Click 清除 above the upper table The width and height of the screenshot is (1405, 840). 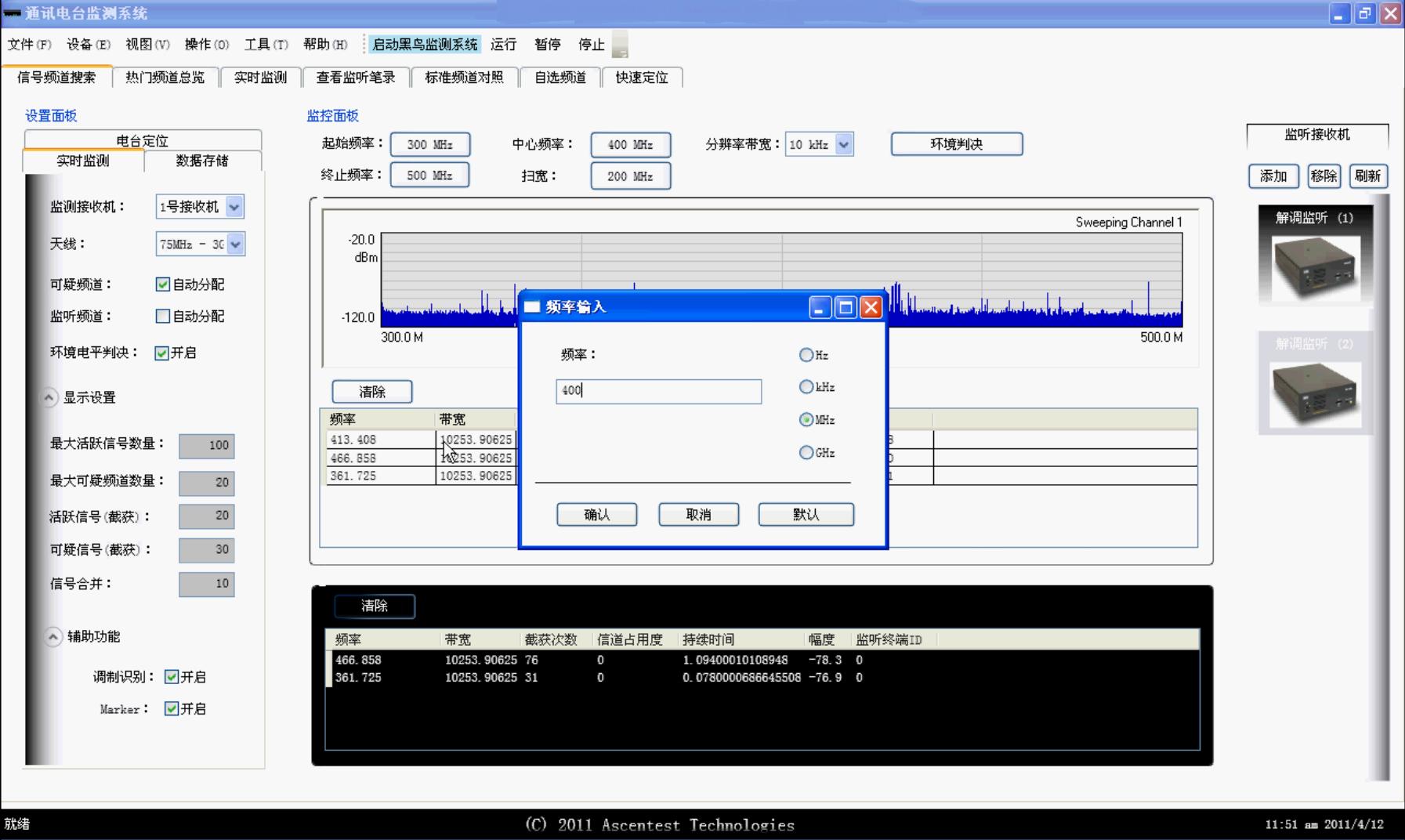pyautogui.click(x=372, y=392)
